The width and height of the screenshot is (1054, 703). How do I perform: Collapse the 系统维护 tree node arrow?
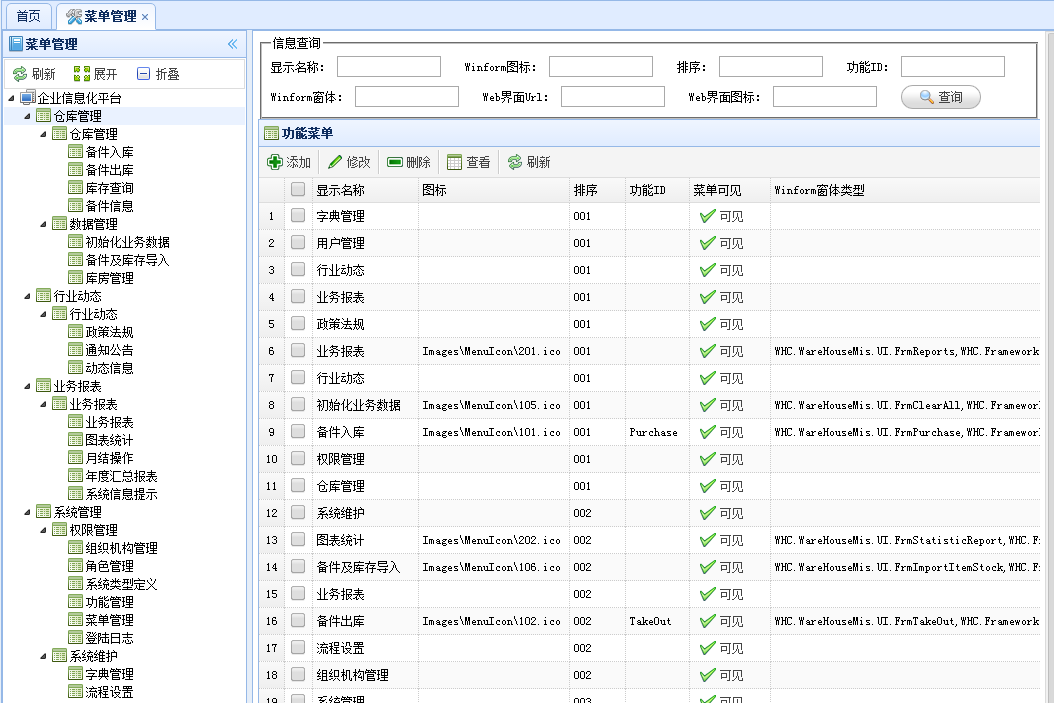[x=44, y=656]
